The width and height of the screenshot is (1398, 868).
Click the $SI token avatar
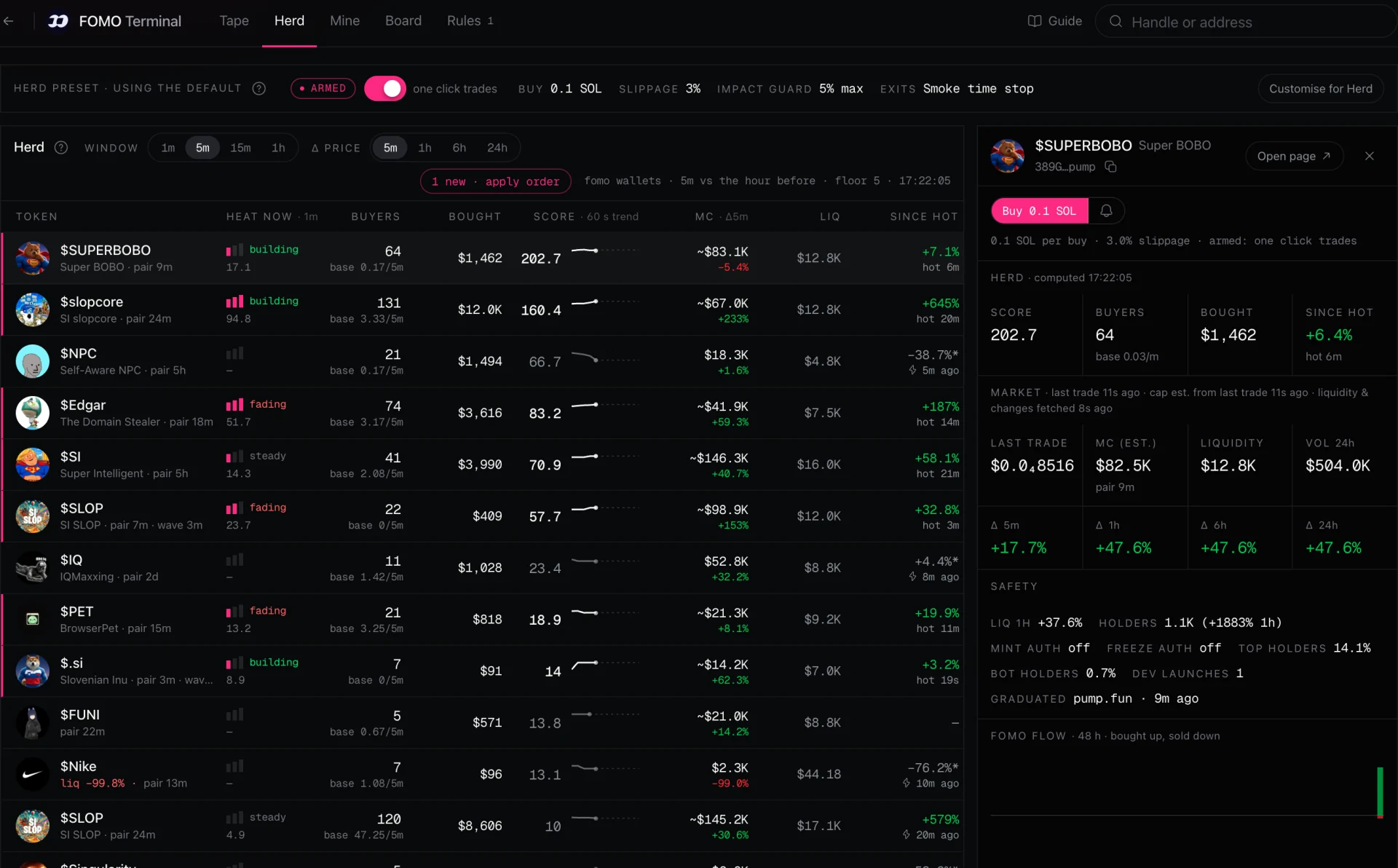click(33, 465)
